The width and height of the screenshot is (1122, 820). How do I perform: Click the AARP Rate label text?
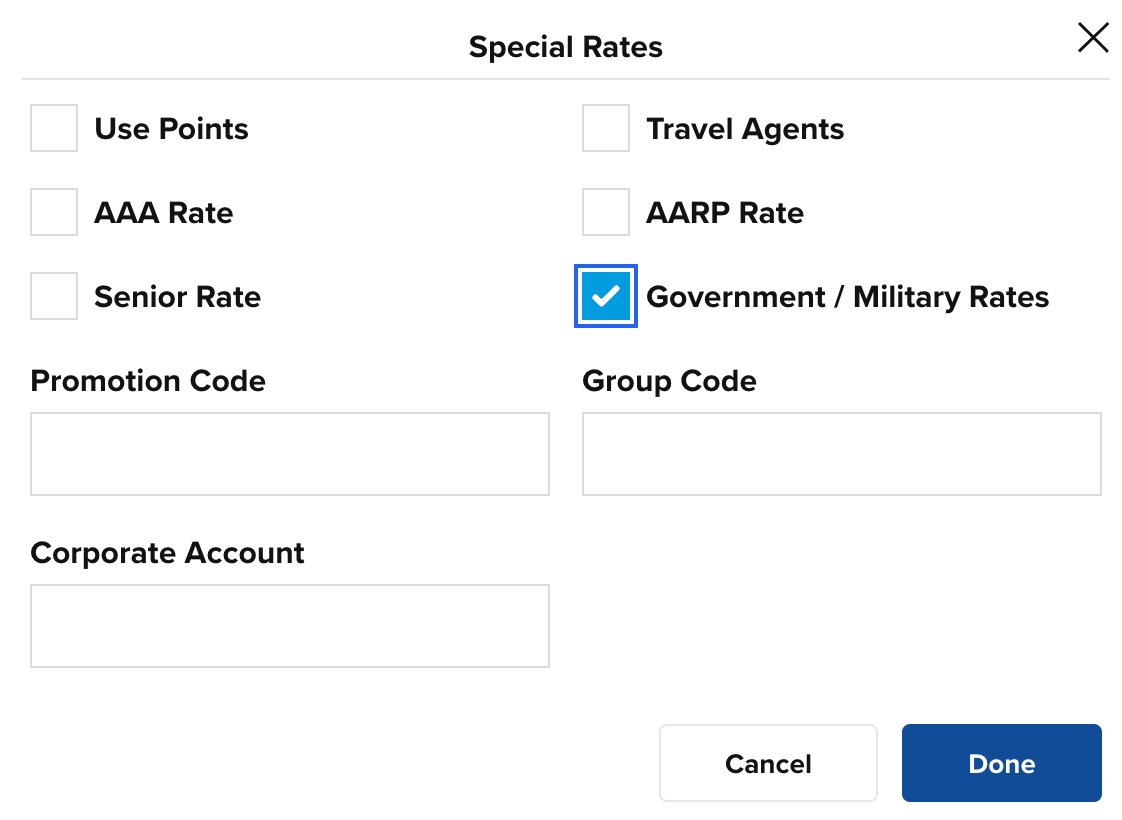coord(724,212)
